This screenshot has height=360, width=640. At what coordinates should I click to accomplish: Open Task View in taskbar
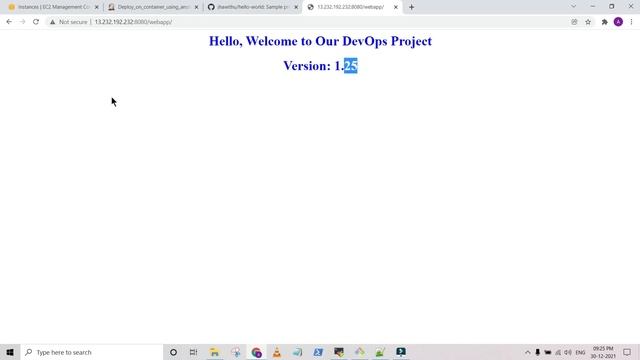coord(193,352)
